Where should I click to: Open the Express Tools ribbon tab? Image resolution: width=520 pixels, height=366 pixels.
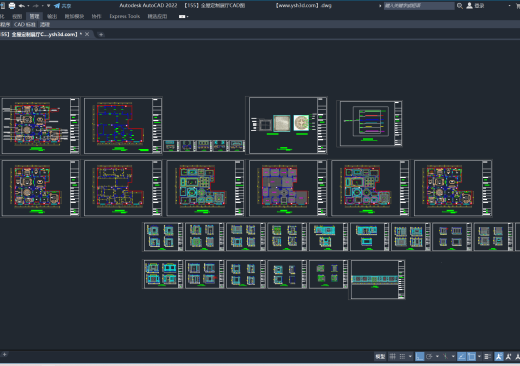[x=125, y=16]
